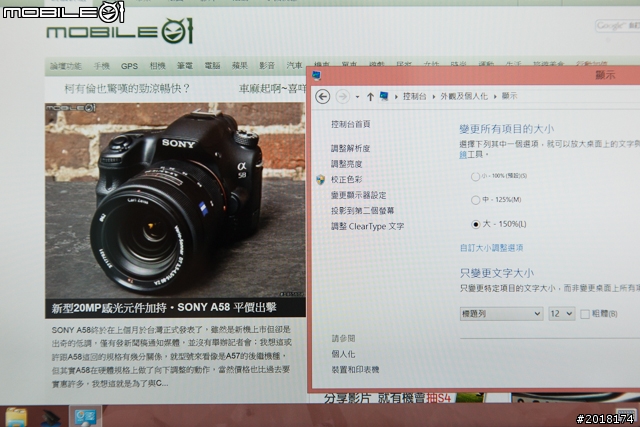The height and width of the screenshot is (427, 640).
Task: Click the monitor icon in the address bar
Action: (384, 96)
